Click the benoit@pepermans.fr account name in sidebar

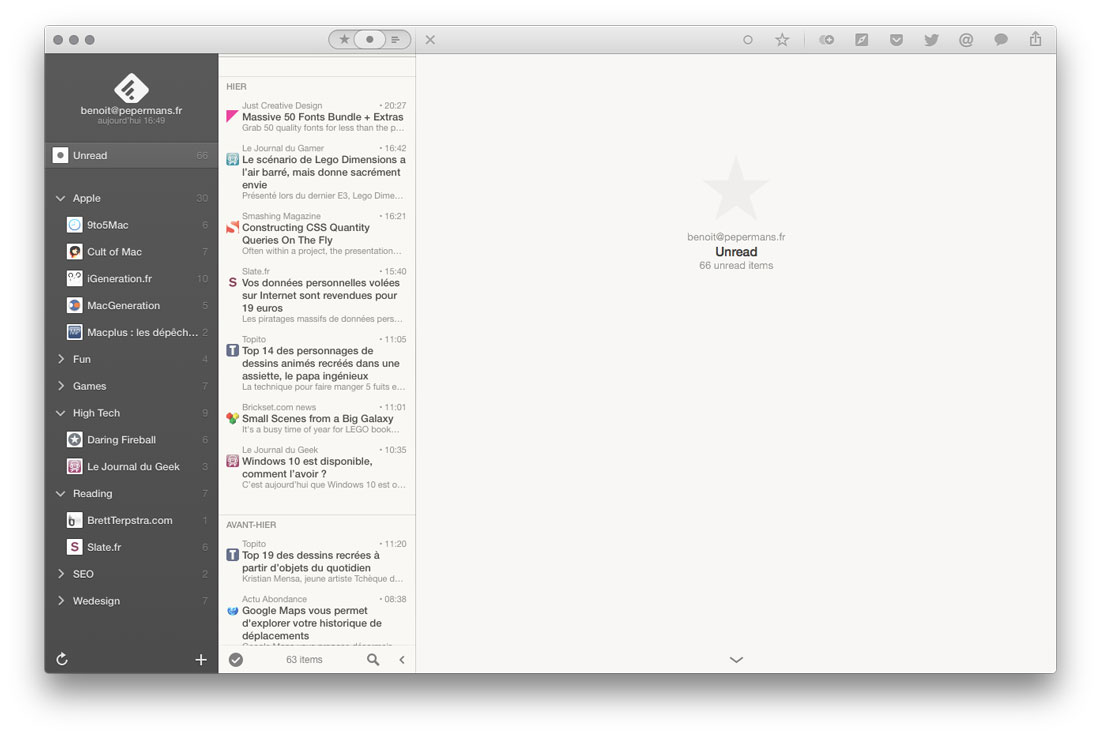click(131, 110)
